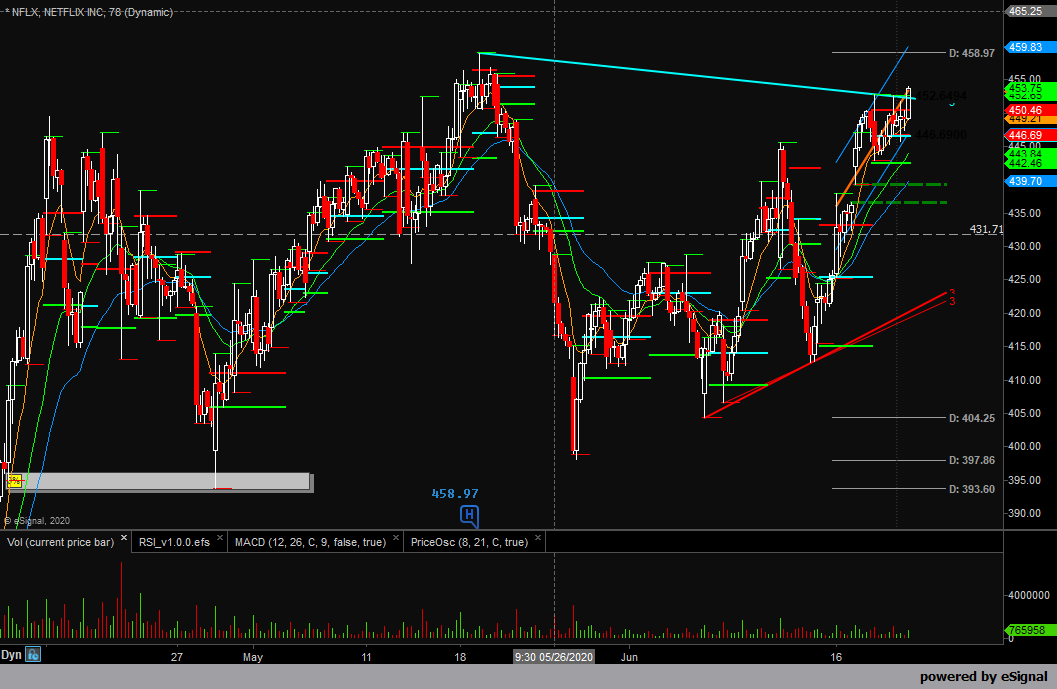Click the blue H high marker icon
The height and width of the screenshot is (689, 1057).
(469, 516)
